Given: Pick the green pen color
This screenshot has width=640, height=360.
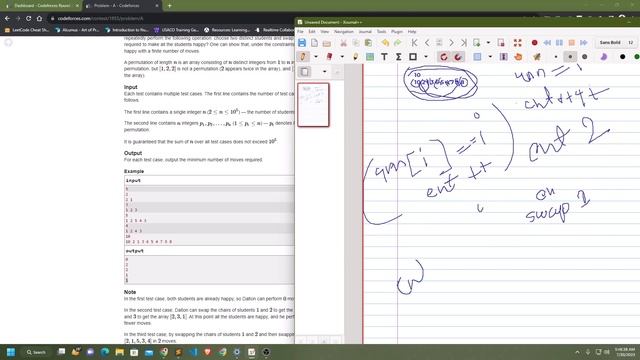Looking at the screenshot, I should pyautogui.click(x=637, y=57).
